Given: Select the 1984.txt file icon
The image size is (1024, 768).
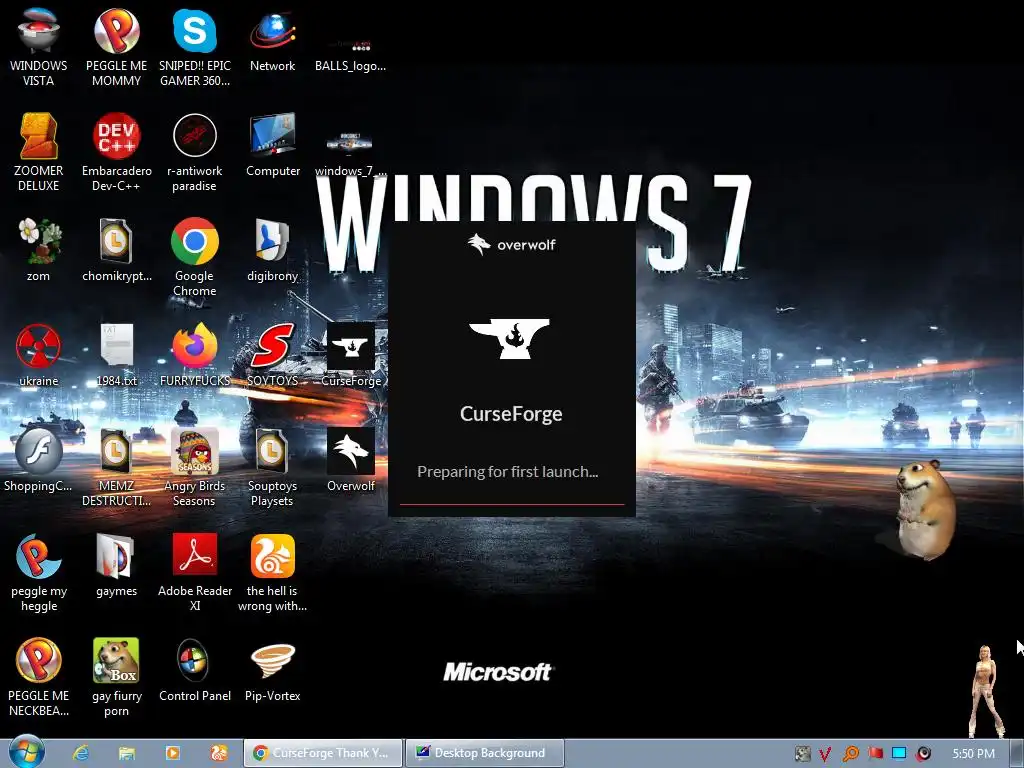Looking at the screenshot, I should [116, 355].
